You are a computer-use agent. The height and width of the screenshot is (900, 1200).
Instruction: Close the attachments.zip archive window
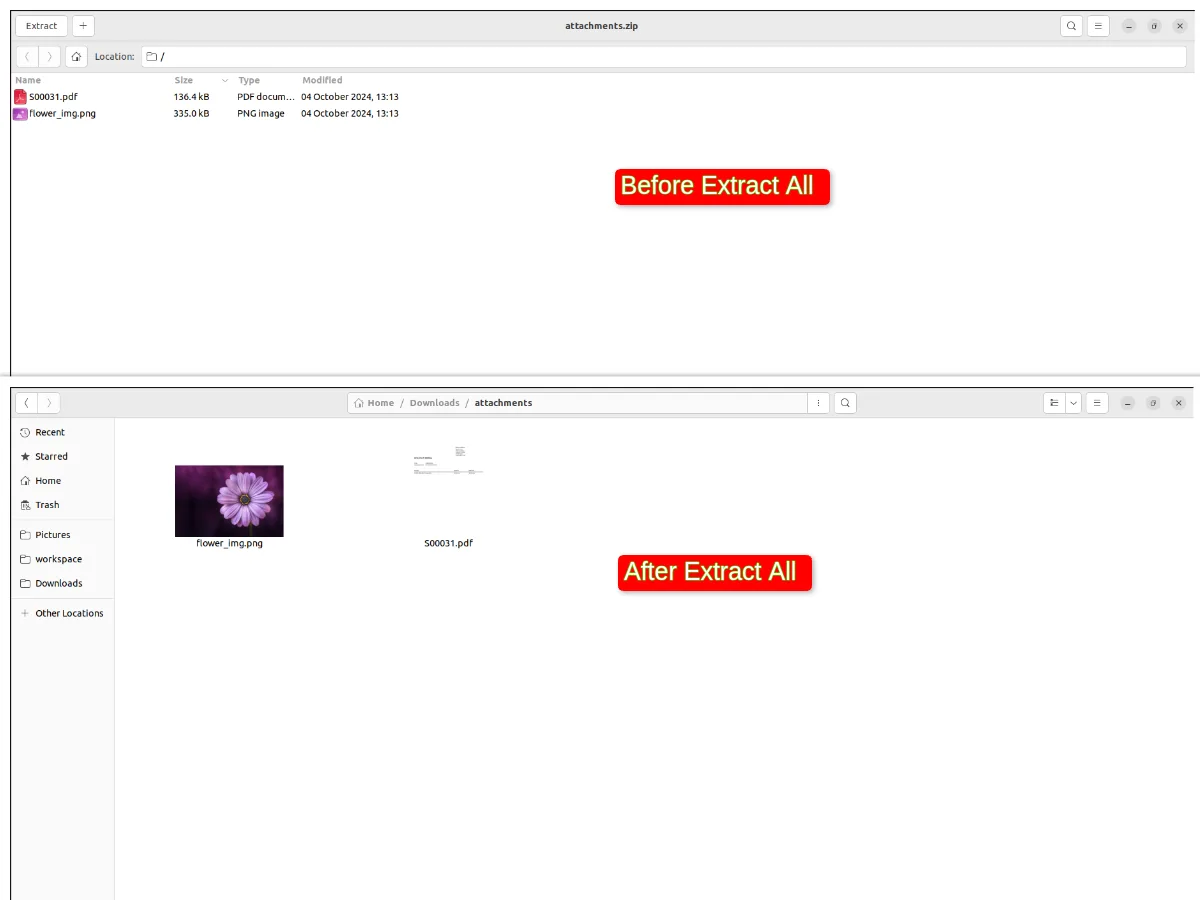(1179, 26)
